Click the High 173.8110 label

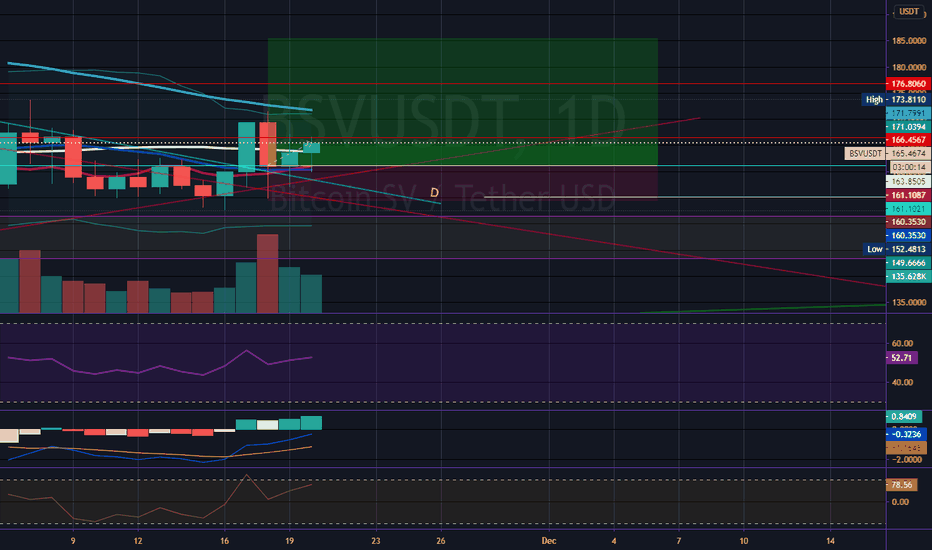tap(896, 99)
